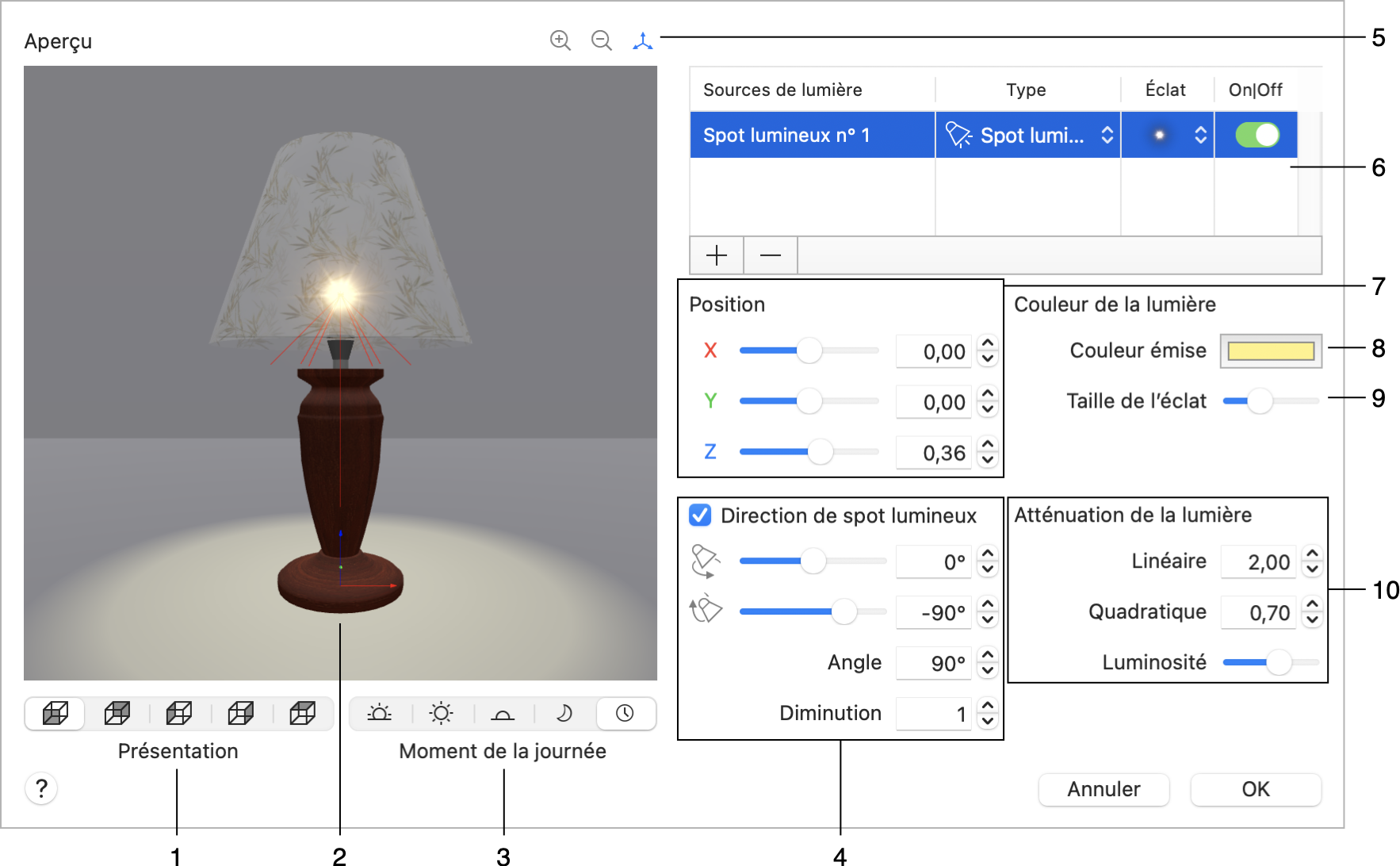Click the Diminution field showing 1
This screenshot has height=866, width=1400.
[934, 713]
